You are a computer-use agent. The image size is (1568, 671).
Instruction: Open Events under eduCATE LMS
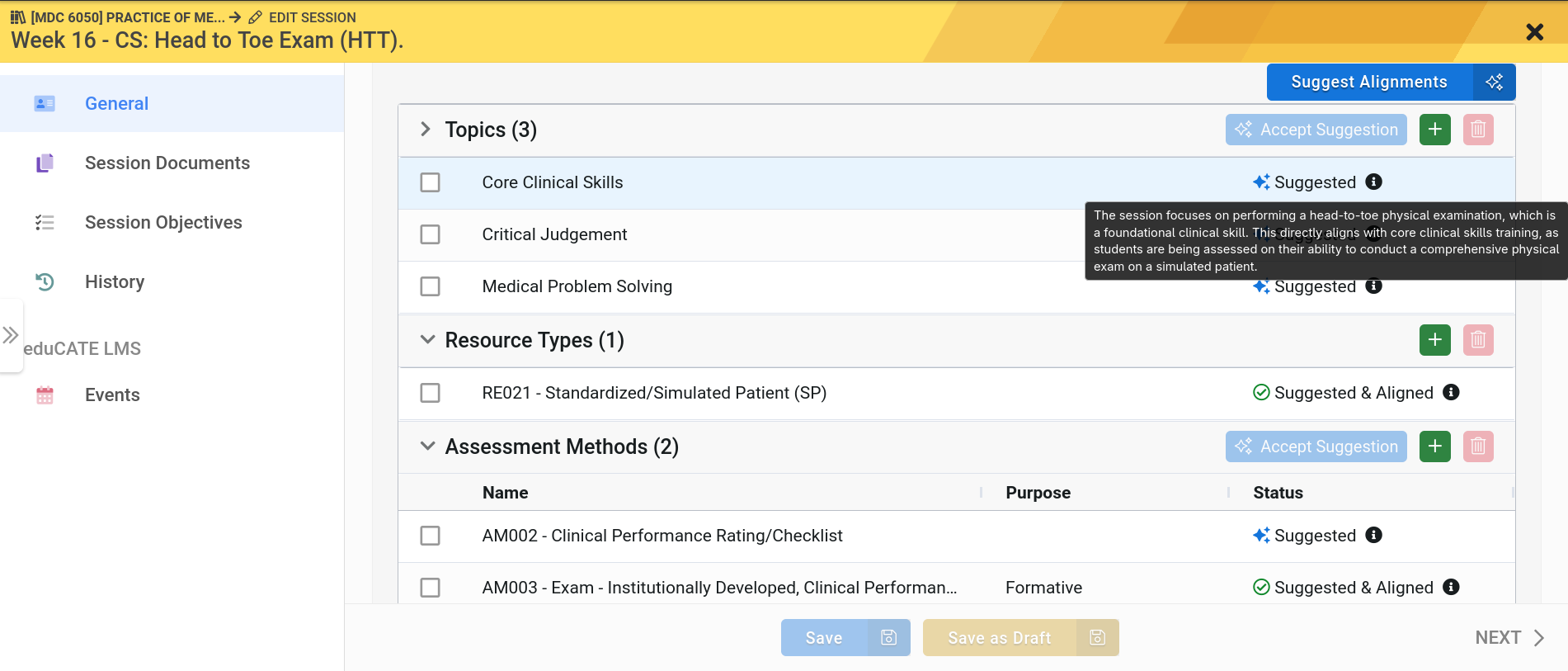[172, 395]
